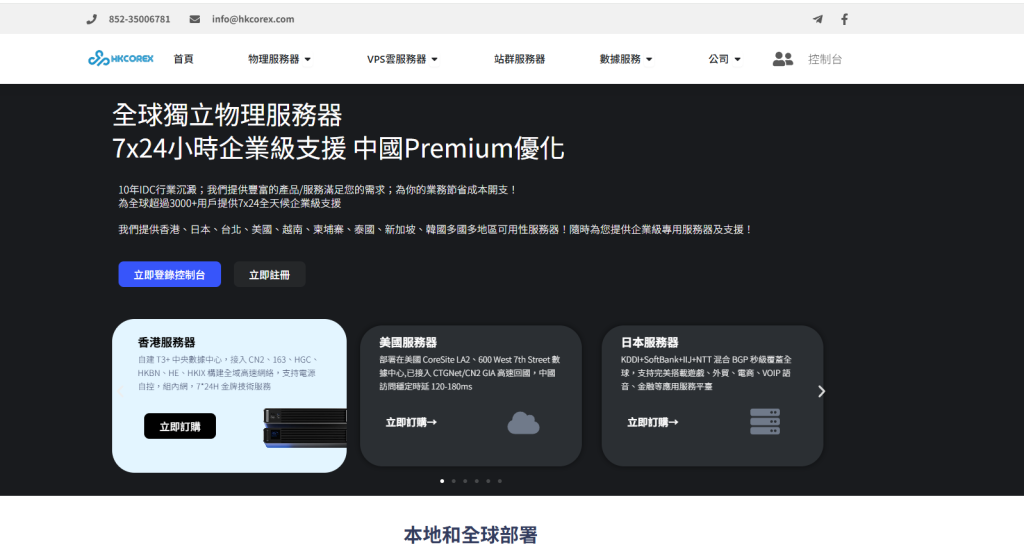Click the 美國服務器 card title

click(408, 343)
